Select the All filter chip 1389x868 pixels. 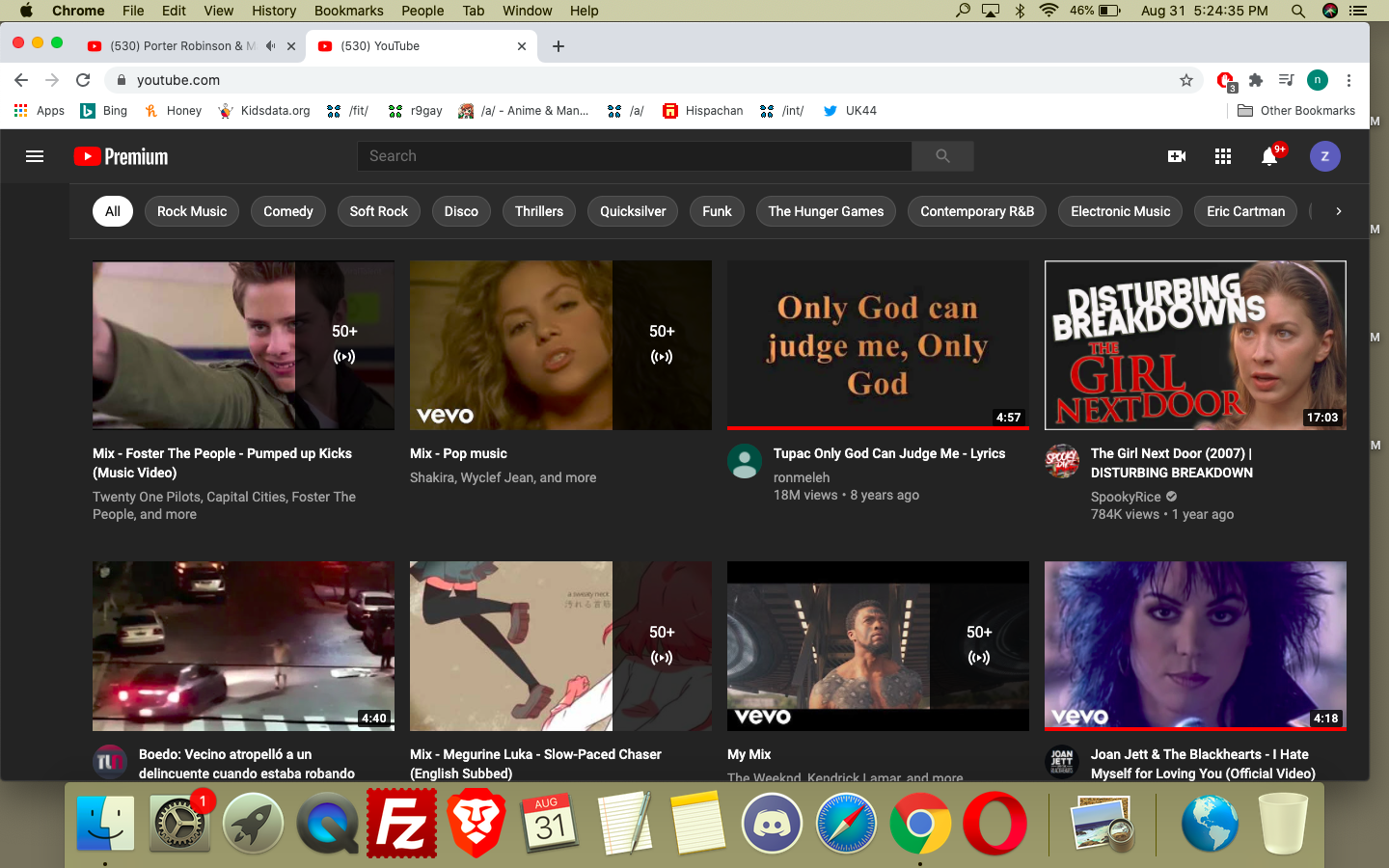tap(113, 211)
